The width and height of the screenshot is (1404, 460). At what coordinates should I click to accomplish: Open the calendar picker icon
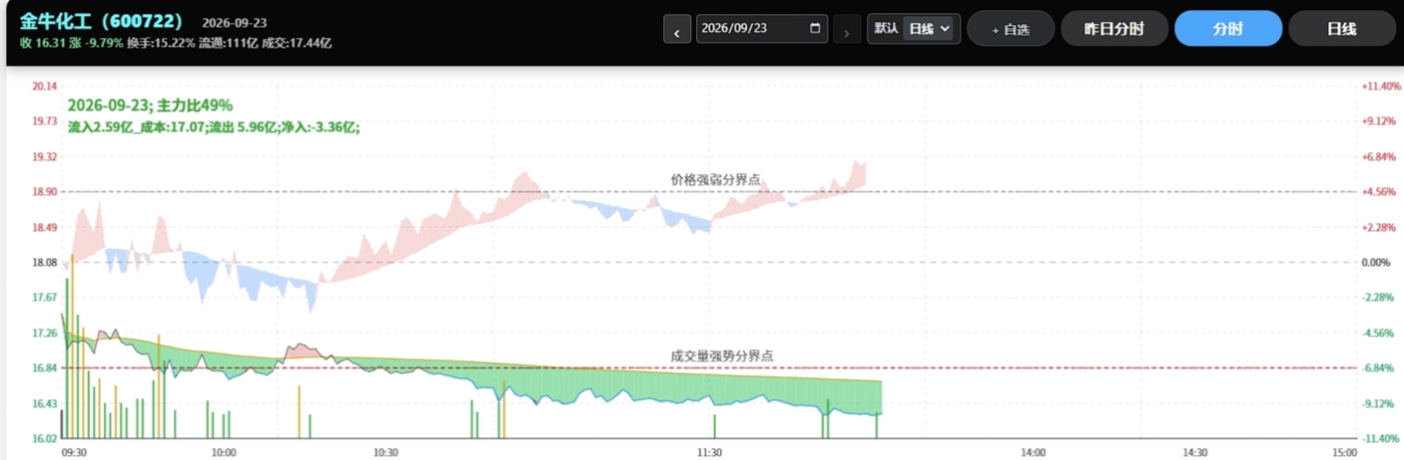(815, 29)
